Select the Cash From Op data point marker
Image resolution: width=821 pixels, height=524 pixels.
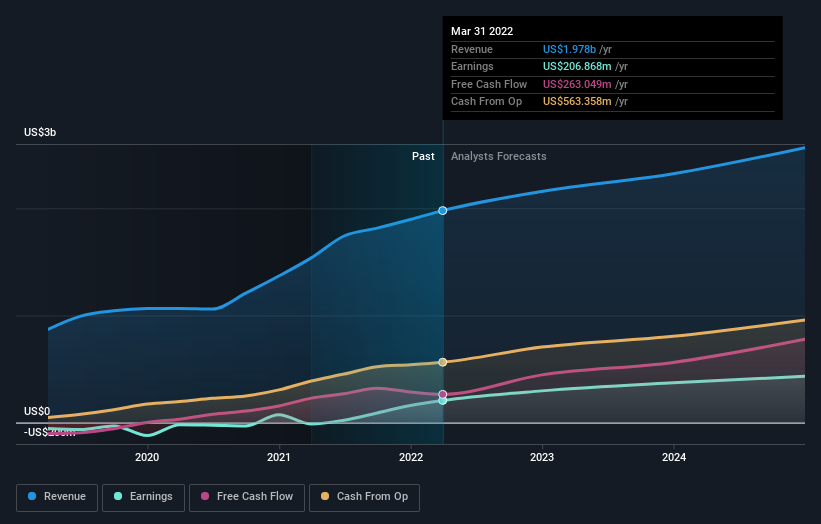coord(442,362)
